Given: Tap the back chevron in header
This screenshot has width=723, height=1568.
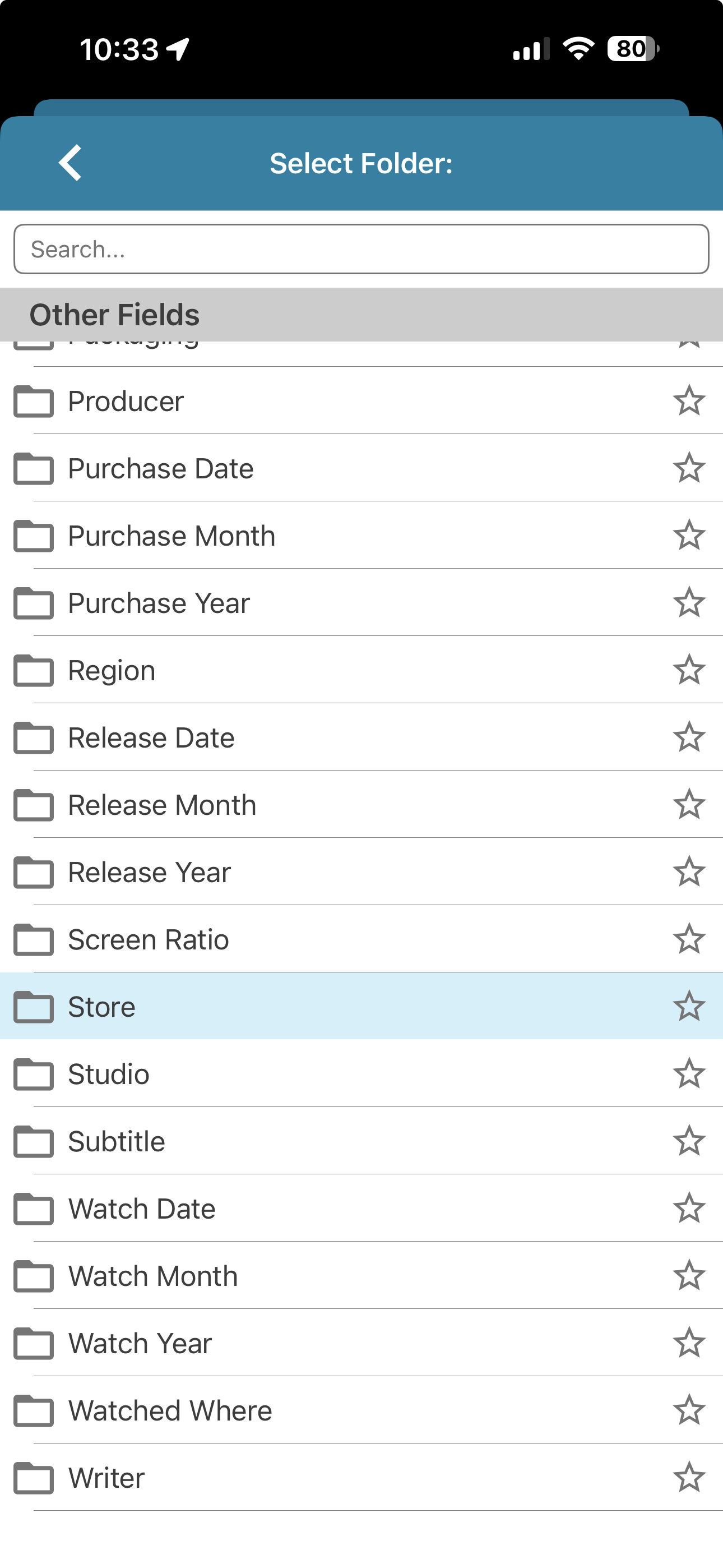Looking at the screenshot, I should 71,163.
